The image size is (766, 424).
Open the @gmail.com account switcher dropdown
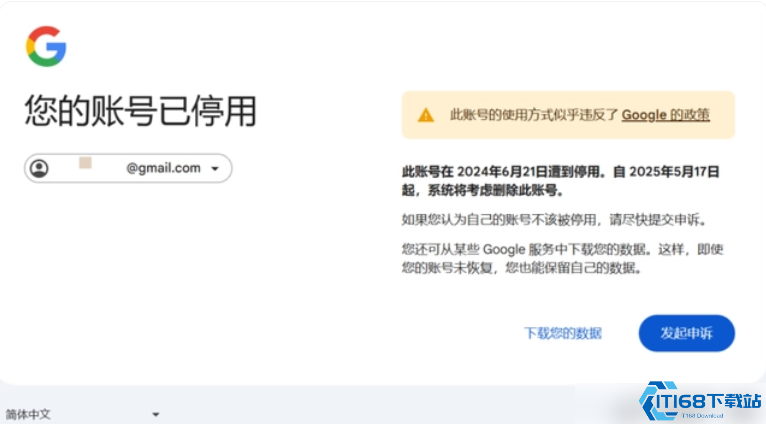pos(128,169)
